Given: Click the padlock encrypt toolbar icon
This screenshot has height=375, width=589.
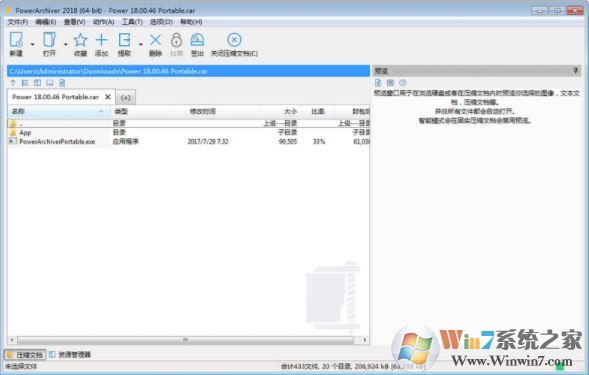Looking at the screenshot, I should [x=176, y=40].
